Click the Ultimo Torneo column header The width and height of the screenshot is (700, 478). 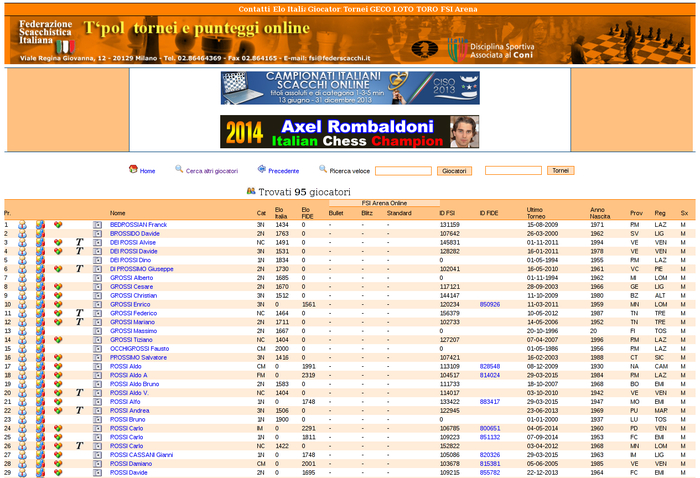536,213
